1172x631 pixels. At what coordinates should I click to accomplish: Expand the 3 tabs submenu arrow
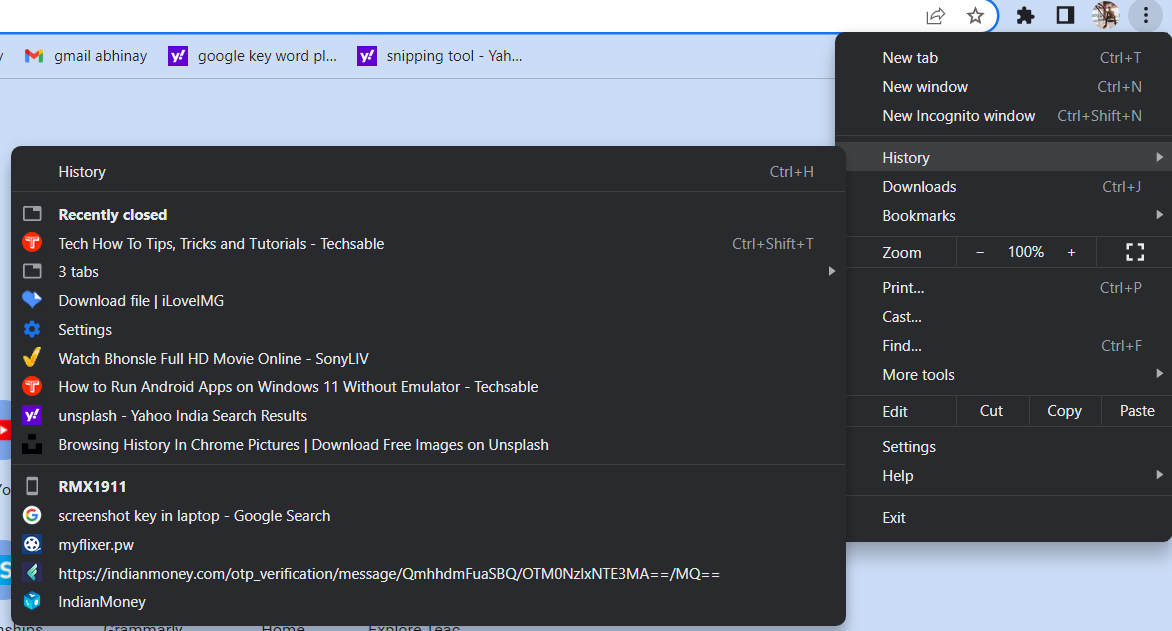pyautogui.click(x=831, y=271)
